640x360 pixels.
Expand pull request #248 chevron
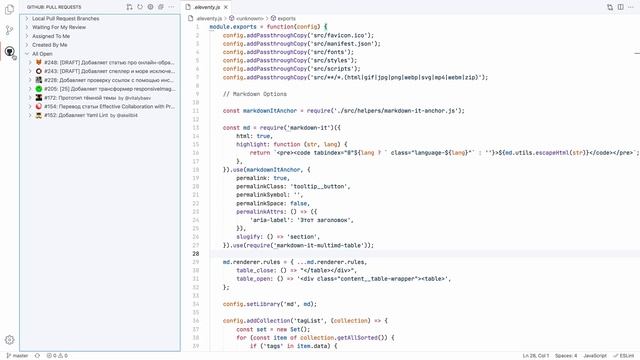point(30,62)
